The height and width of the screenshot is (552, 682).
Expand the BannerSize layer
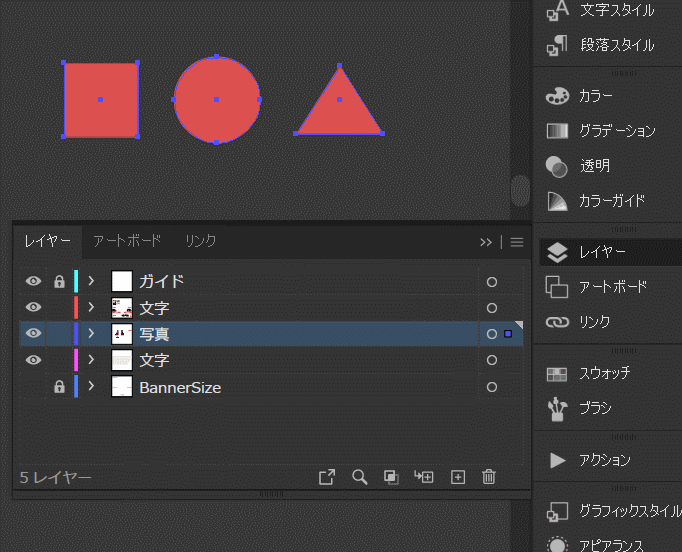[91, 386]
